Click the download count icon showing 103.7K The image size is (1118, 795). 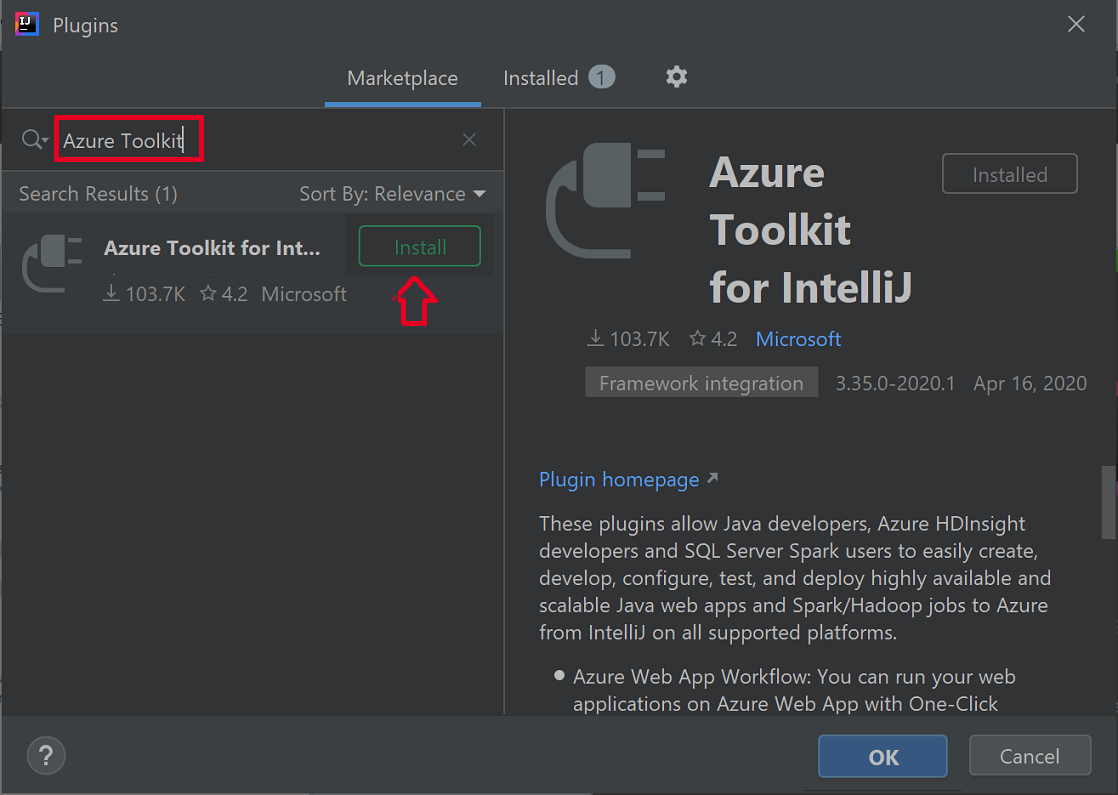tap(593, 338)
